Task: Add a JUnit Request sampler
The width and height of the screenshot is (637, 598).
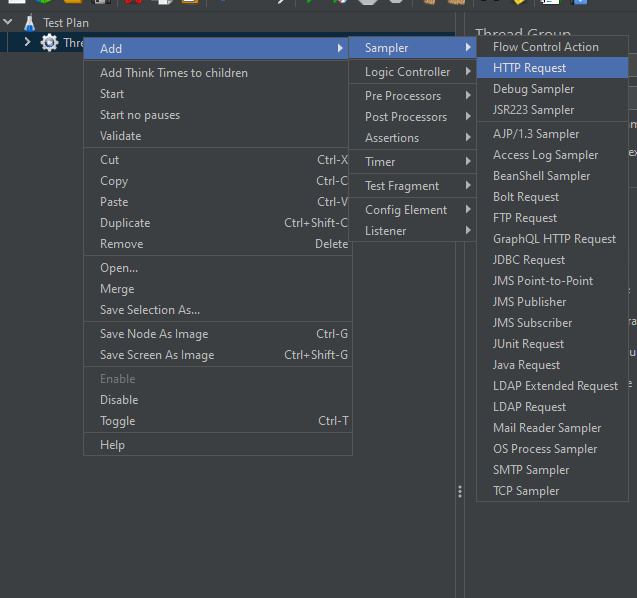Action: (552, 344)
